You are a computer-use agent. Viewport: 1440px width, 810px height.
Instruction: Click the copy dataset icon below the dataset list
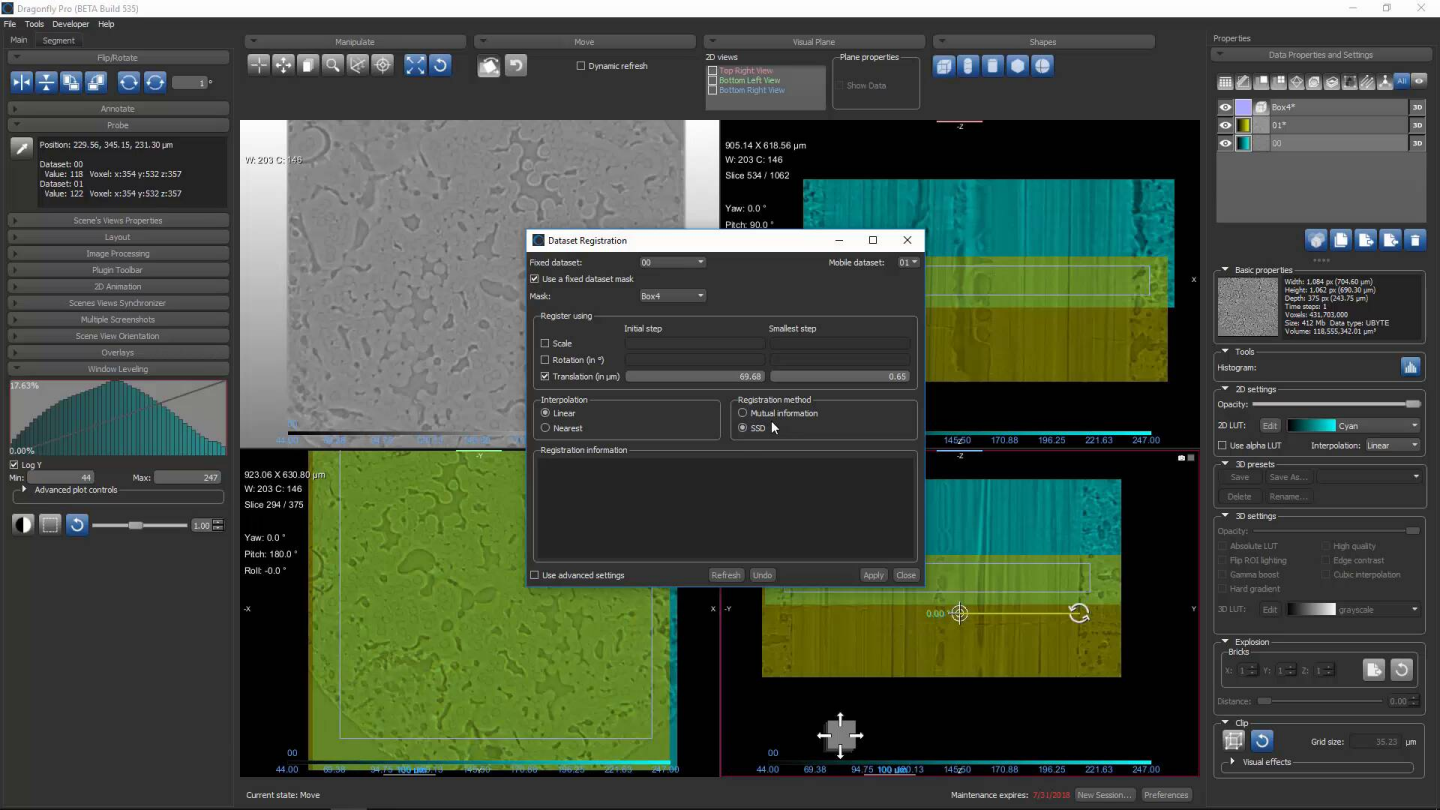(1341, 239)
